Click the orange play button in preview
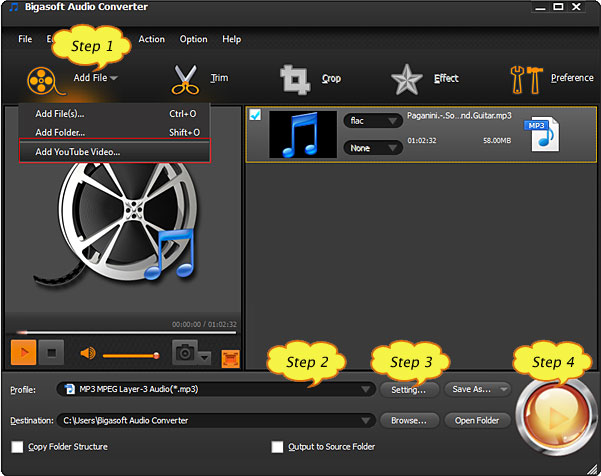 pyautogui.click(x=23, y=352)
